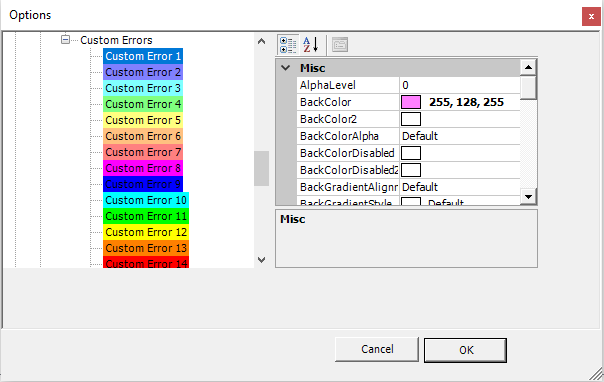Select the BackColorDisabled2 property name
The height and width of the screenshot is (382, 604).
[x=349, y=170]
